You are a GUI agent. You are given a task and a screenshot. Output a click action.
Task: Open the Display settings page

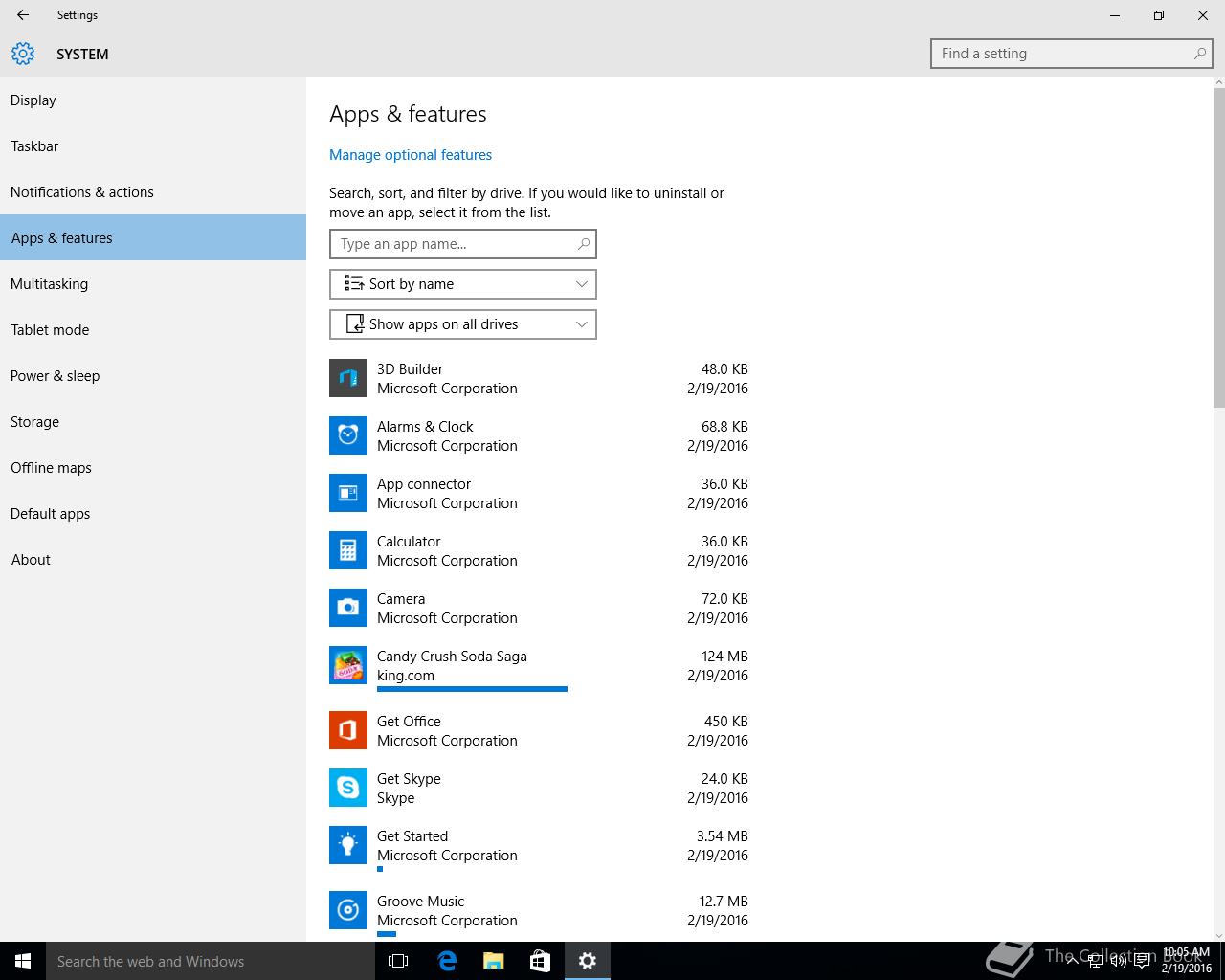pos(153,100)
